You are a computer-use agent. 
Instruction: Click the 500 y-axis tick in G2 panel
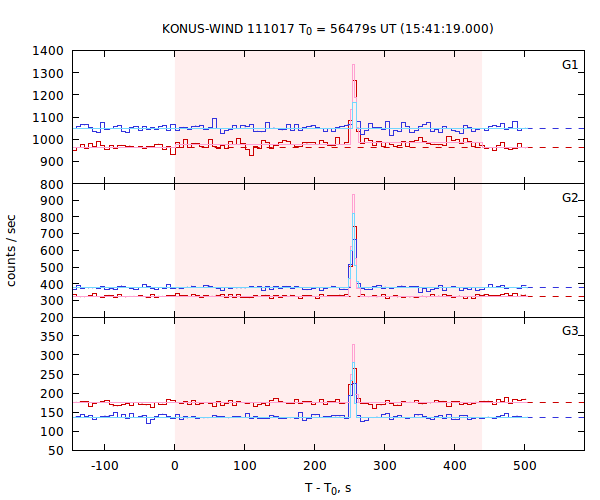click(x=52, y=267)
